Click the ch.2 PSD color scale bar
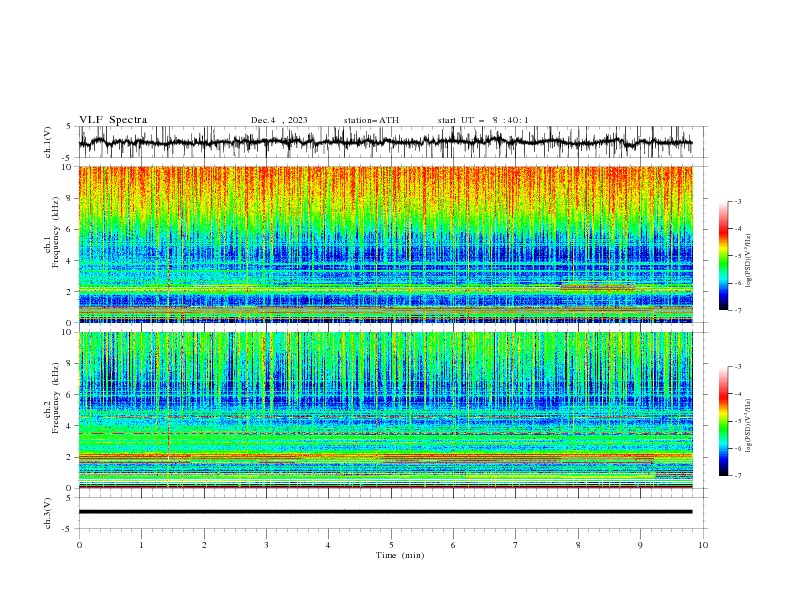Screen dimensions: 792x612 click(723, 421)
